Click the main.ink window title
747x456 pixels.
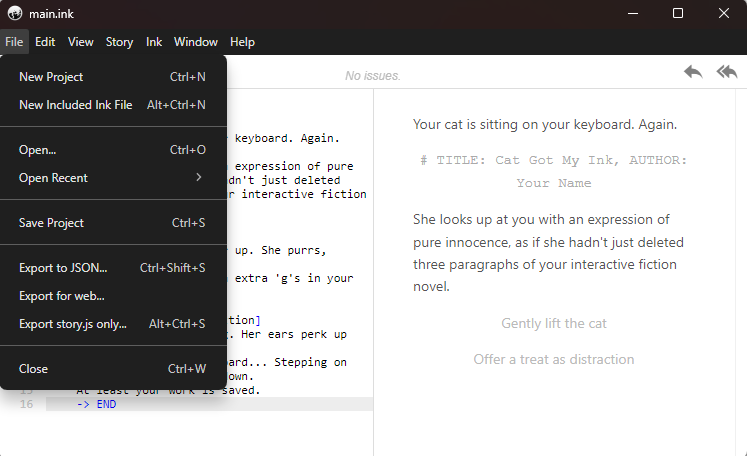pyautogui.click(x=51, y=14)
